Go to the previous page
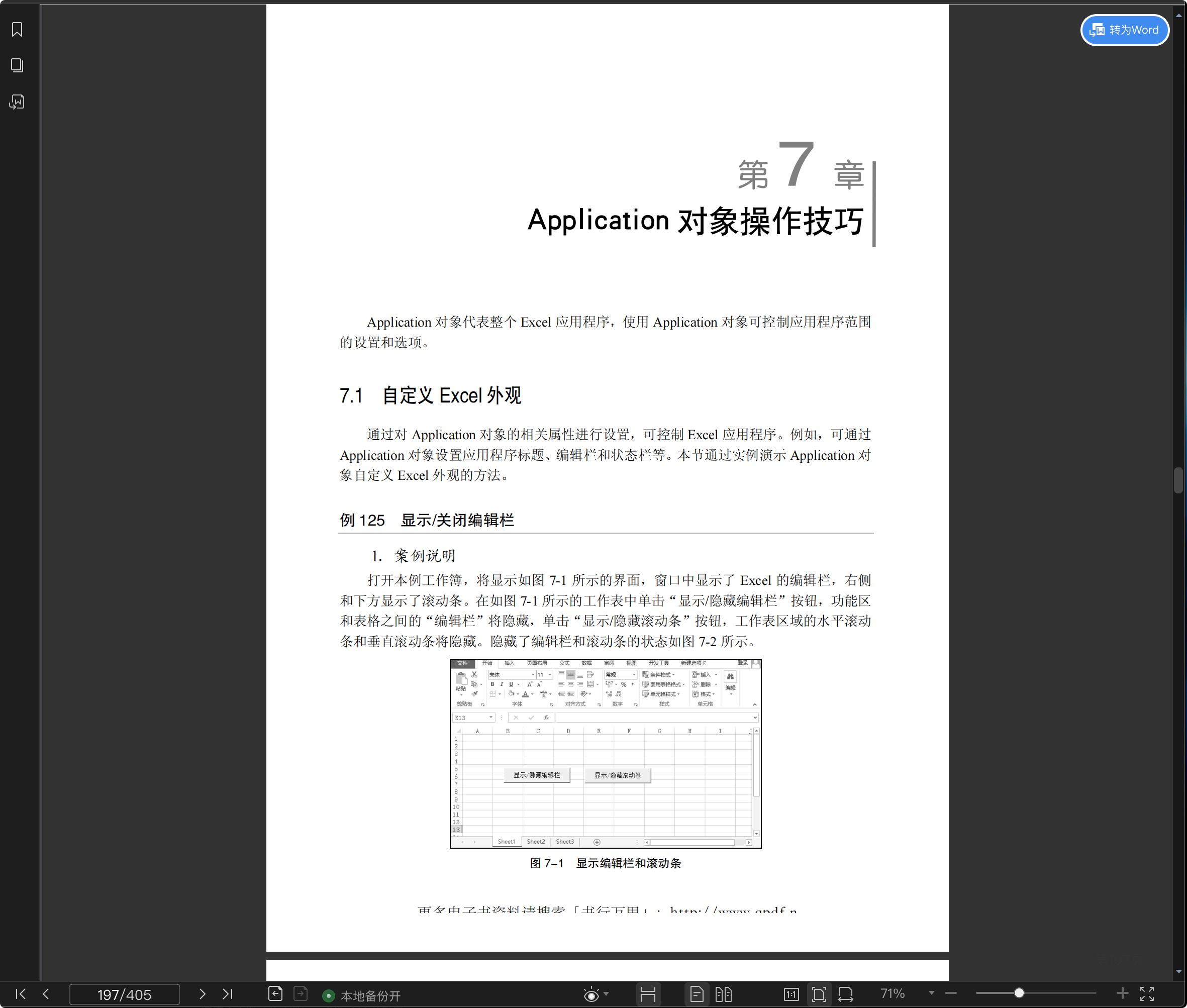 (46, 994)
